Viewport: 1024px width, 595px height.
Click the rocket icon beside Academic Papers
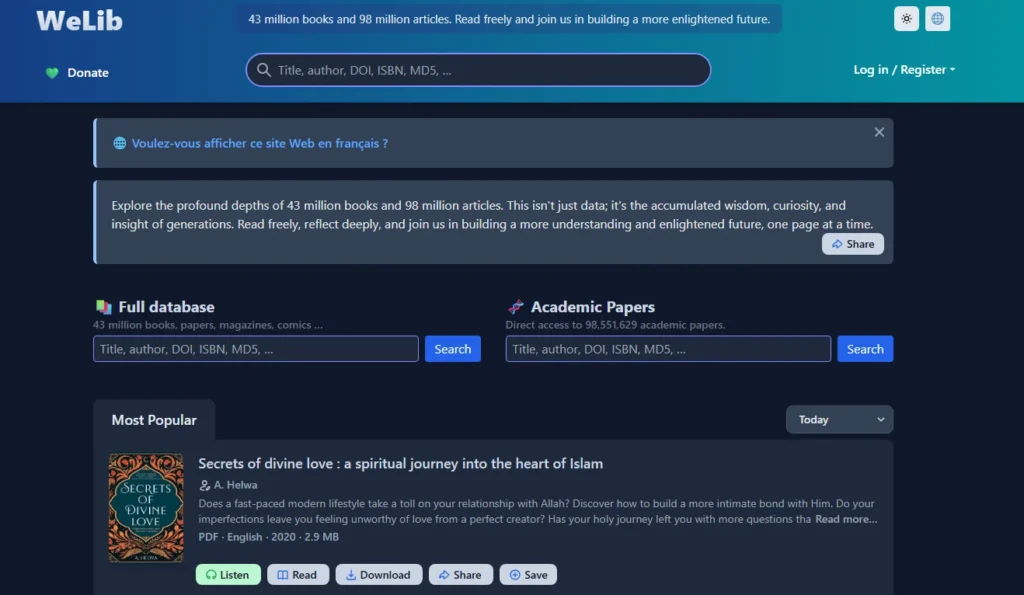pos(517,306)
